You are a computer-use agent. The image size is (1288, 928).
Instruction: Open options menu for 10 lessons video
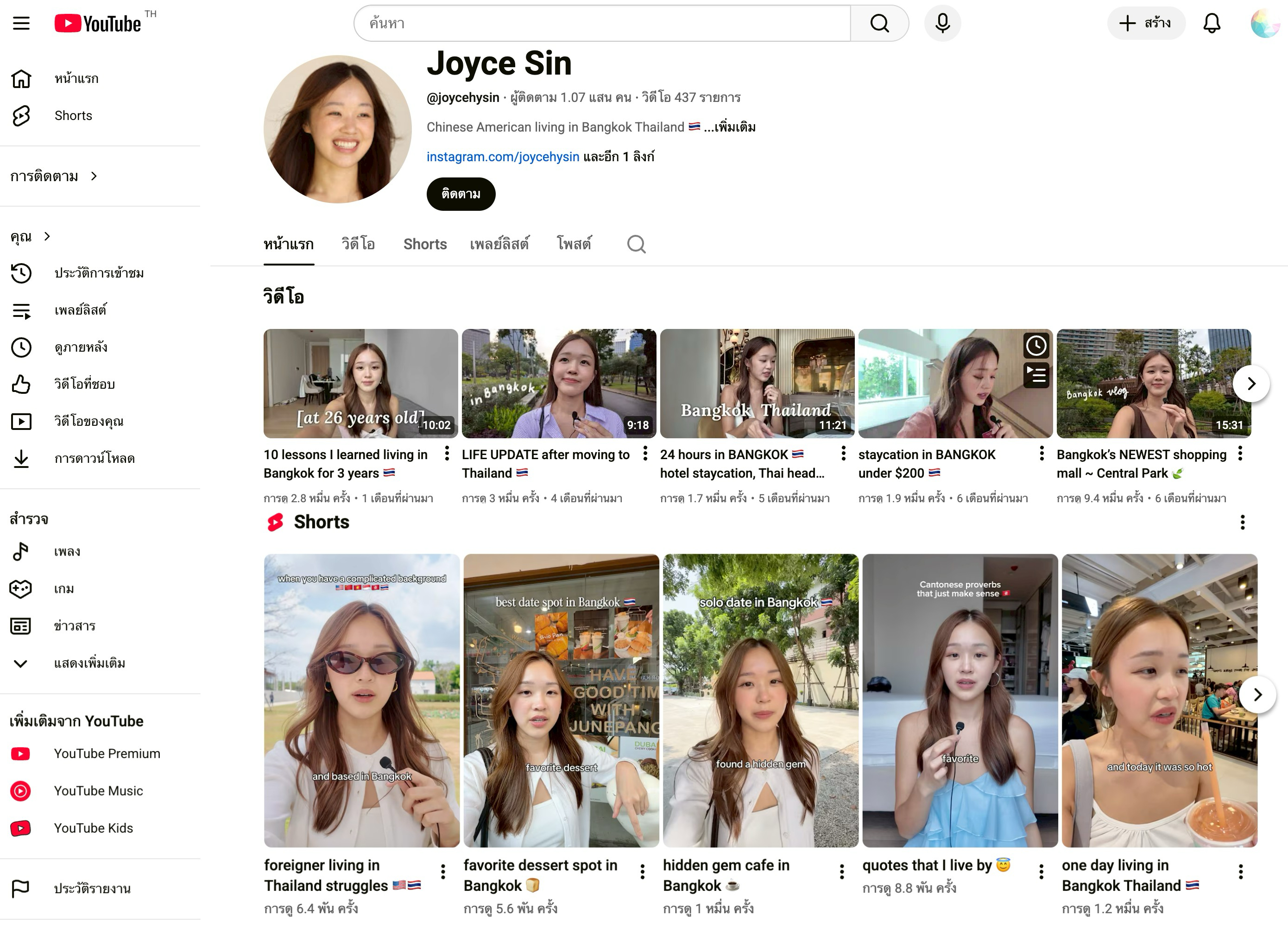coord(447,453)
